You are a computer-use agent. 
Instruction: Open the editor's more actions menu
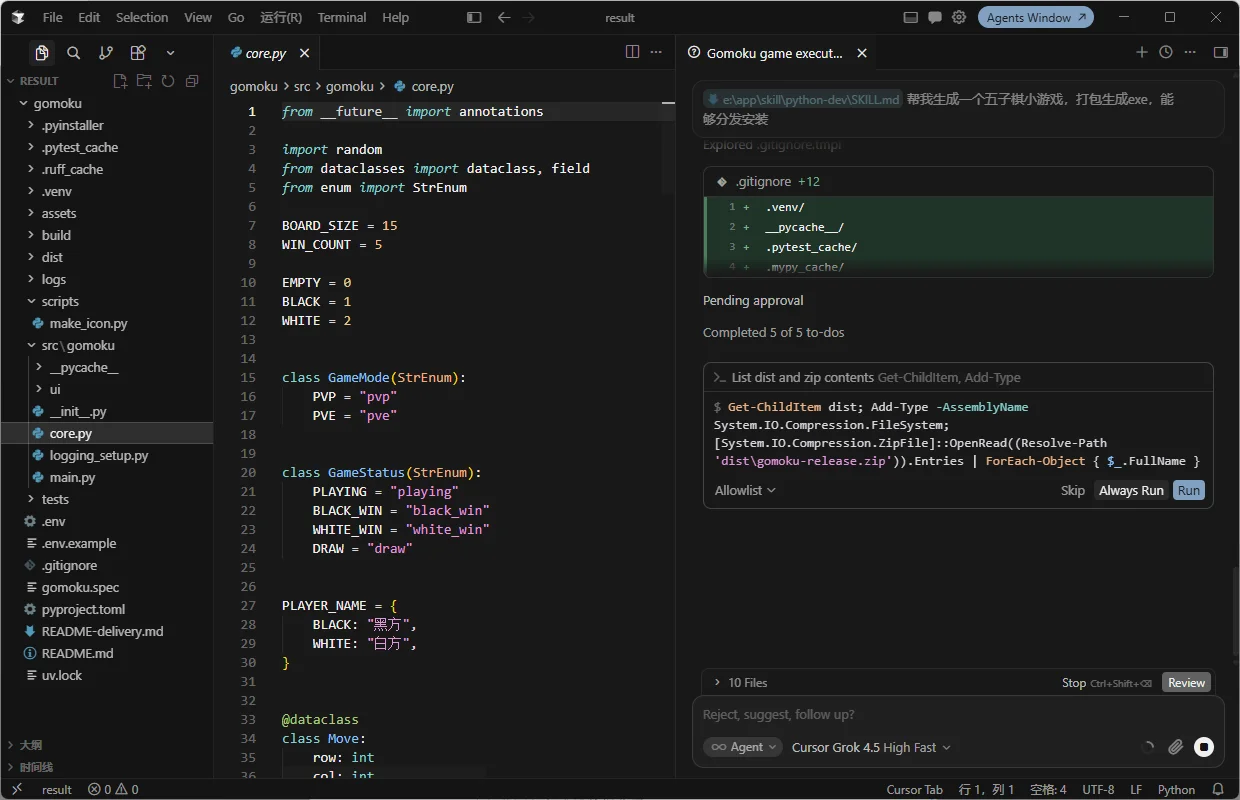pyautogui.click(x=656, y=52)
